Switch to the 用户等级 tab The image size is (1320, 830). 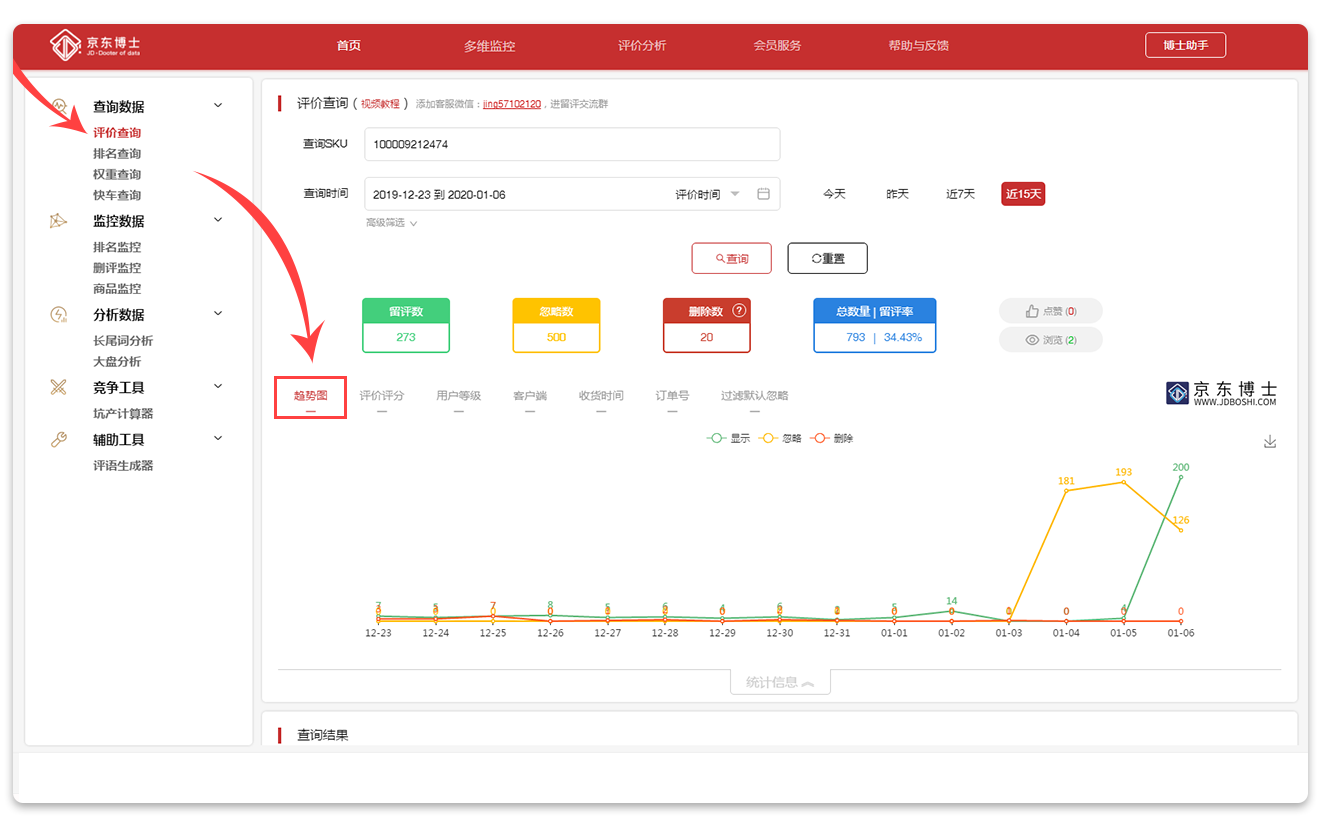[458, 396]
